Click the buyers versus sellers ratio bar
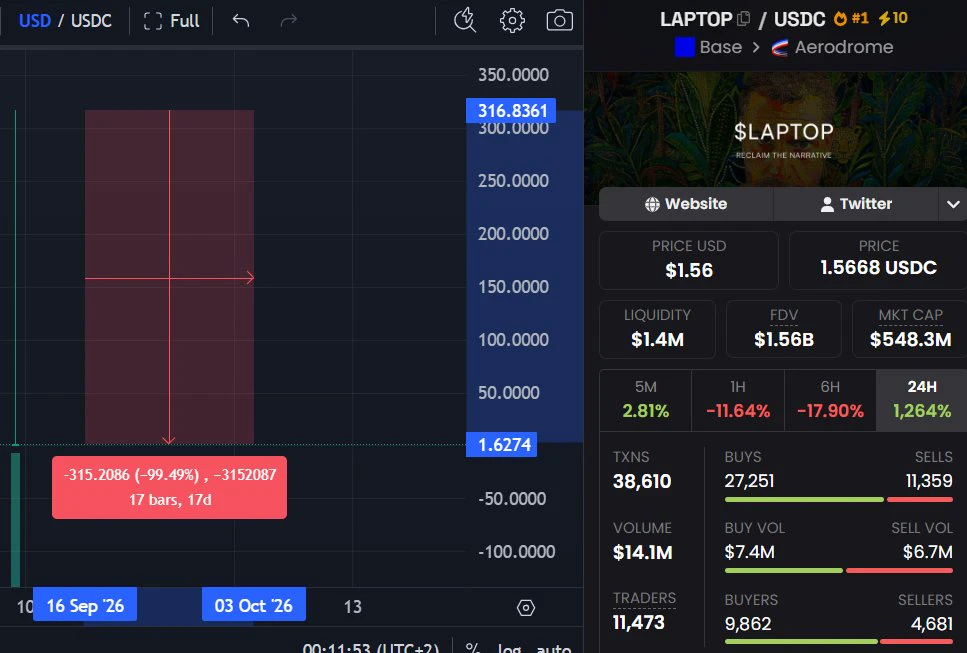This screenshot has height=653, width=967. coord(839,641)
